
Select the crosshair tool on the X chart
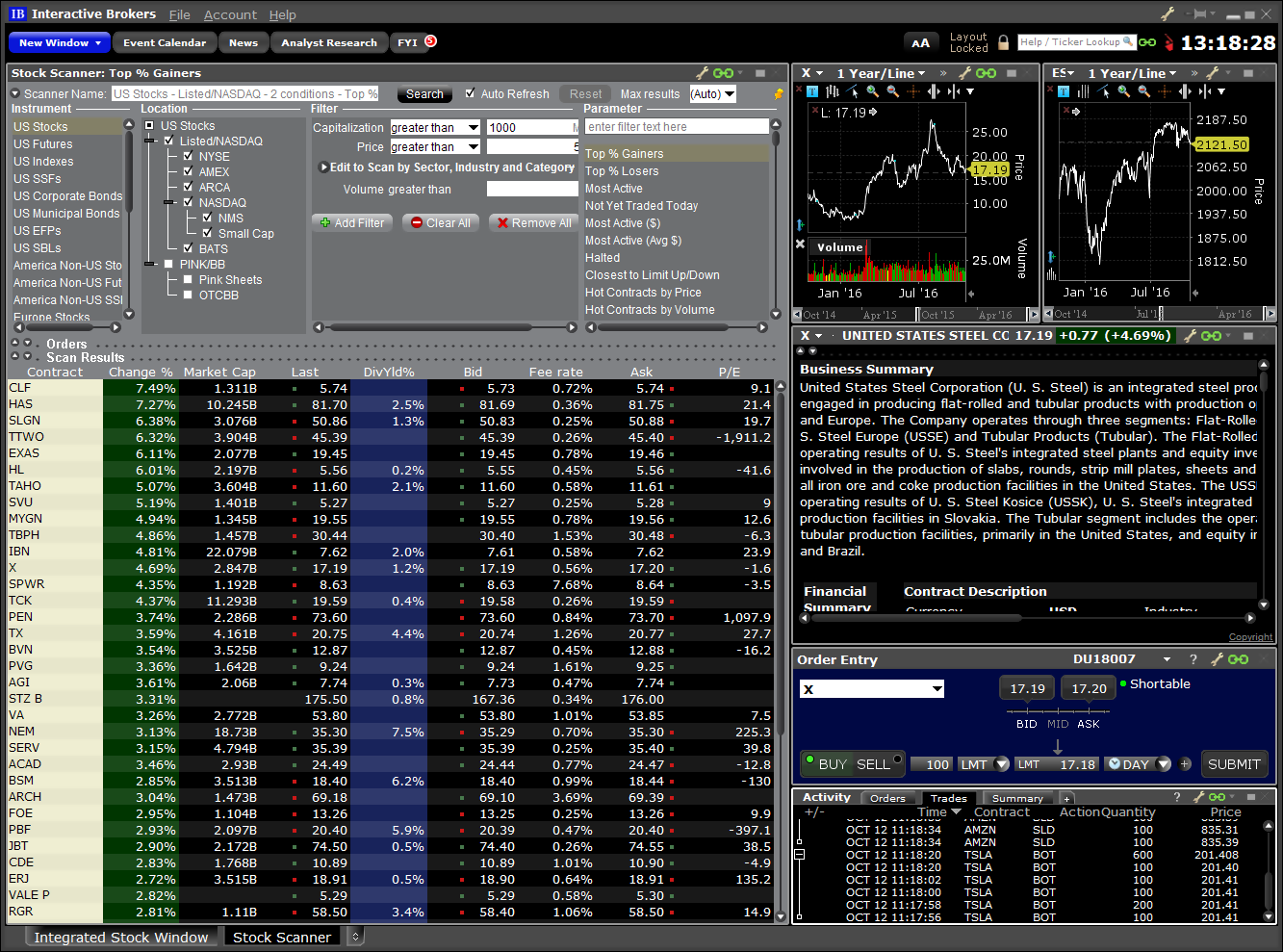coord(914,90)
